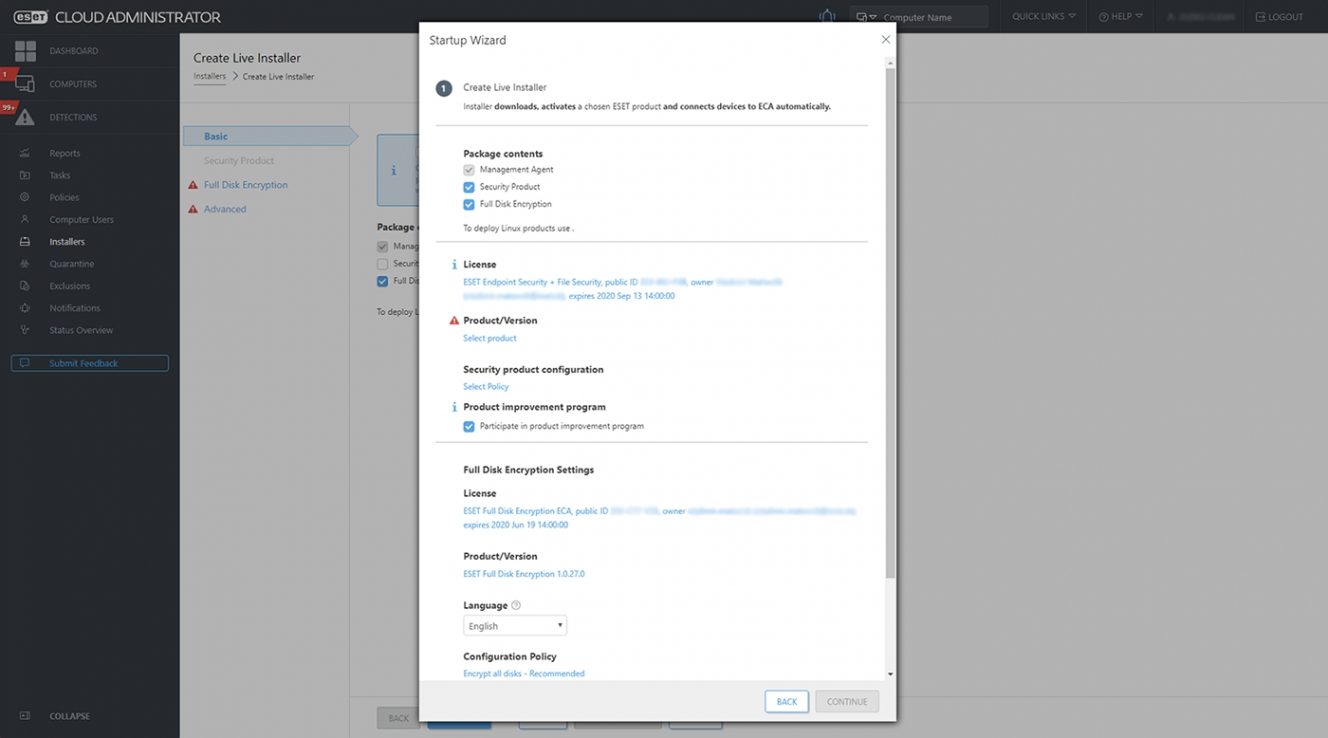This screenshot has height=738, width=1328.
Task: Click the help icon beside Language
Action: 516,605
